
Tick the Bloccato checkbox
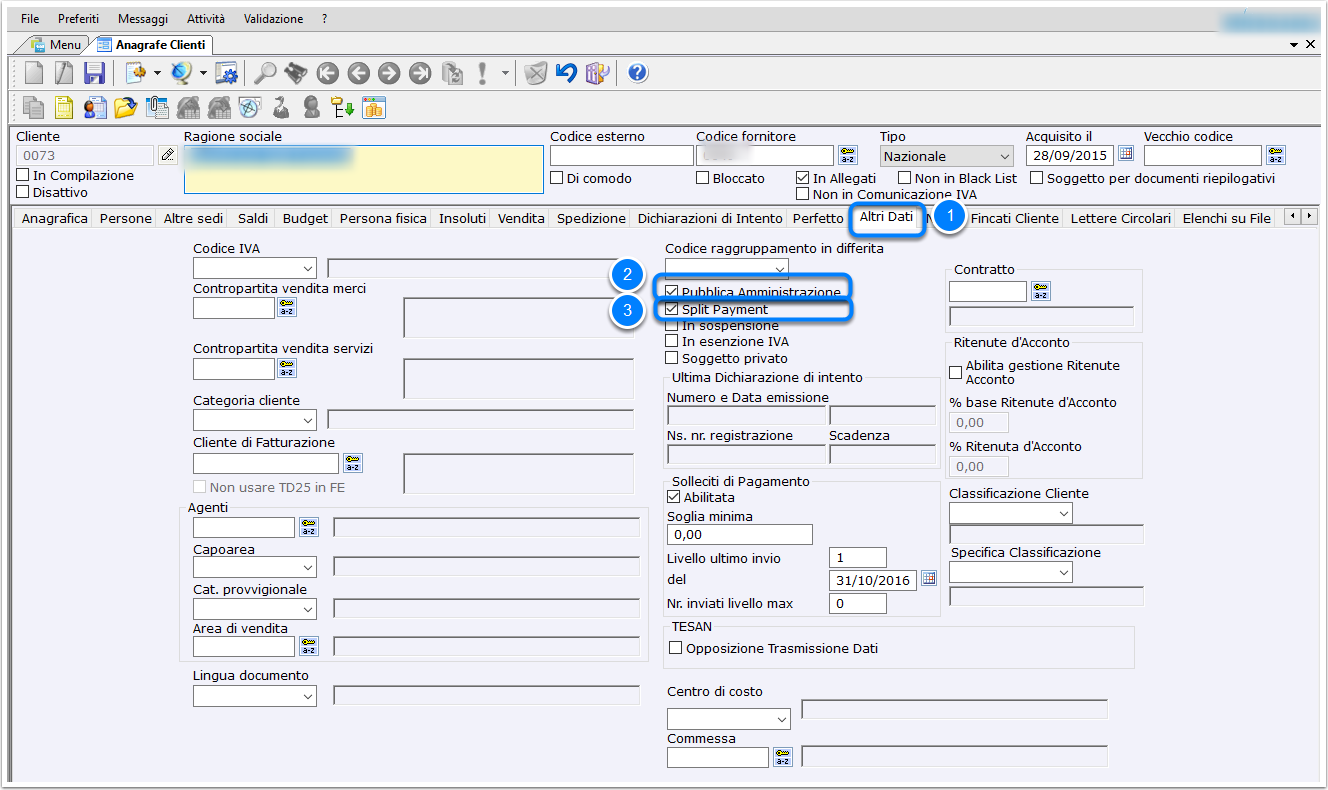click(703, 178)
